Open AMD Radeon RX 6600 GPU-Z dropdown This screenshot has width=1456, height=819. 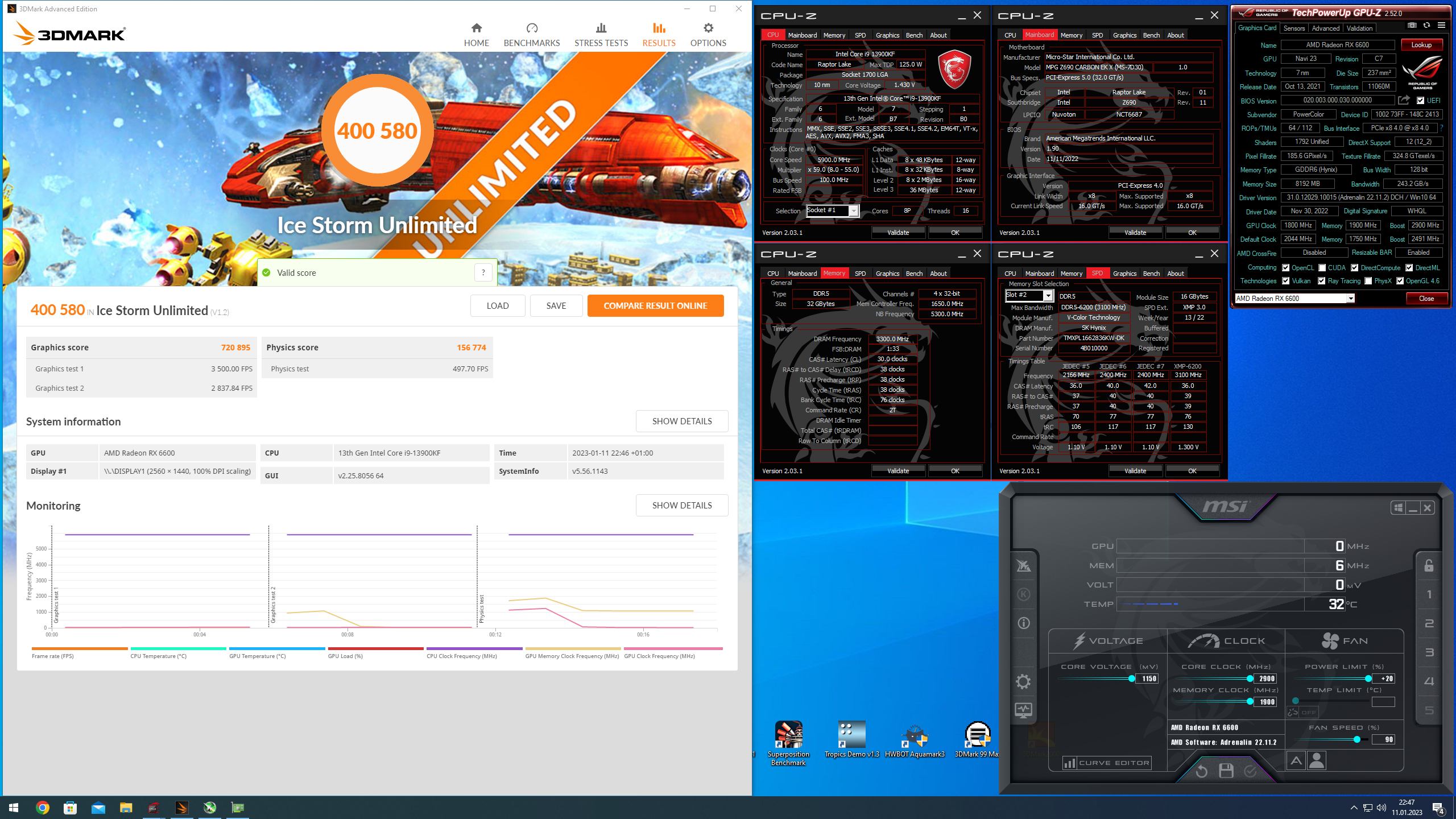point(1294,299)
